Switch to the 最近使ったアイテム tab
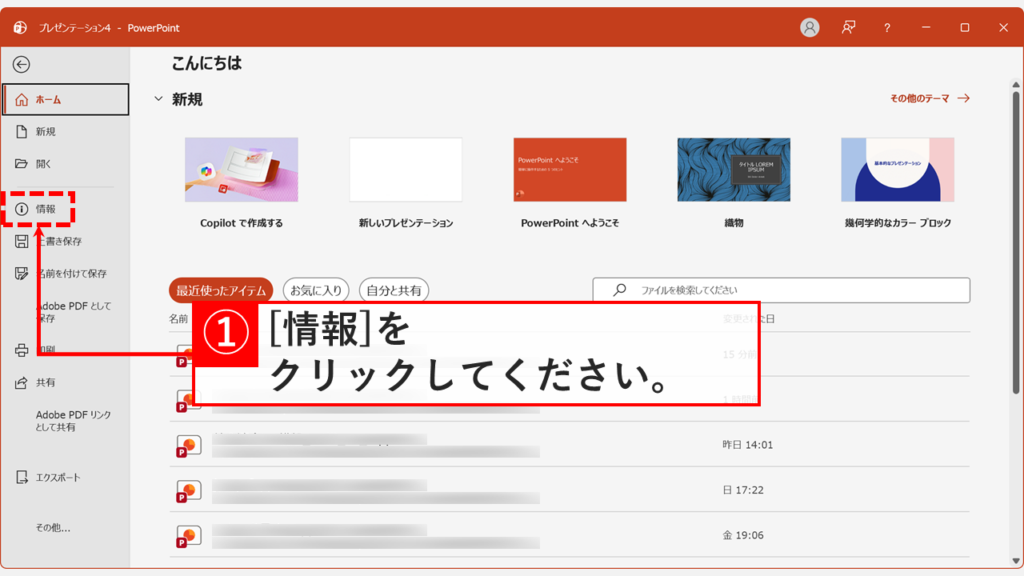This screenshot has width=1024, height=576. coord(221,290)
